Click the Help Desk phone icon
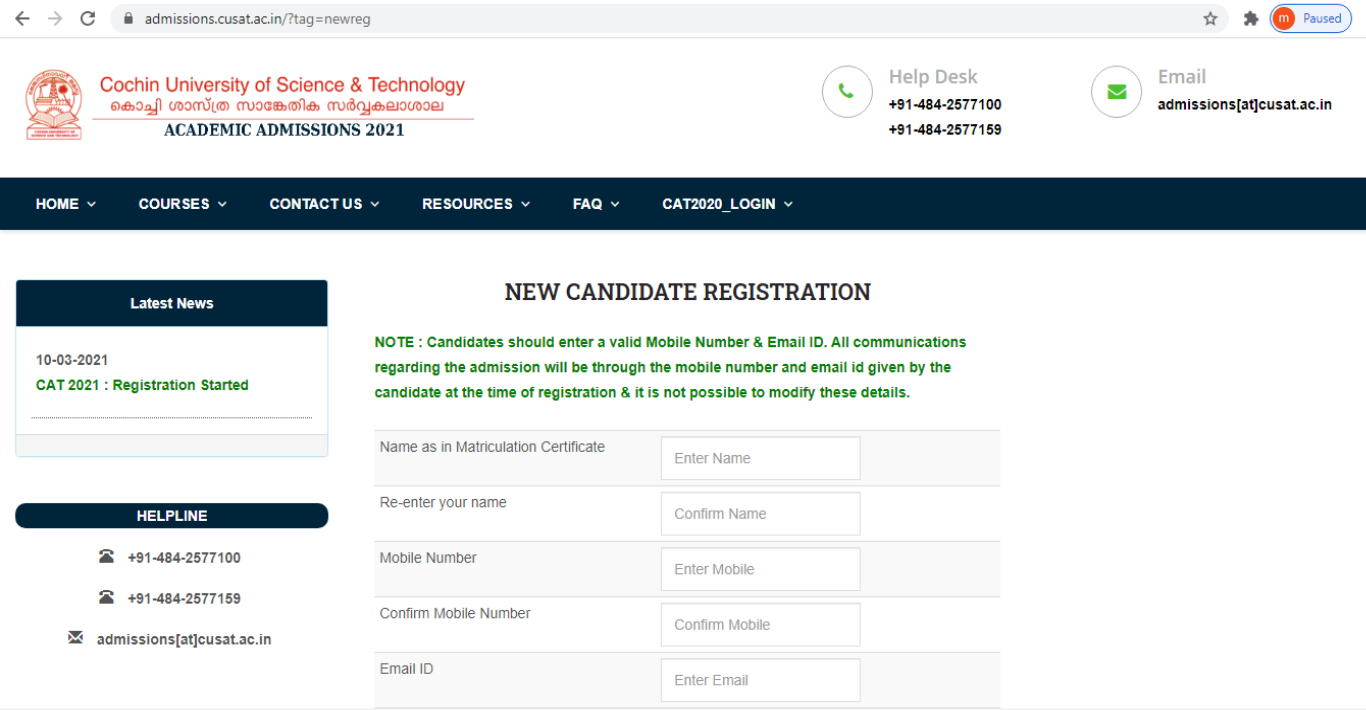The height and width of the screenshot is (710, 1366). click(847, 91)
